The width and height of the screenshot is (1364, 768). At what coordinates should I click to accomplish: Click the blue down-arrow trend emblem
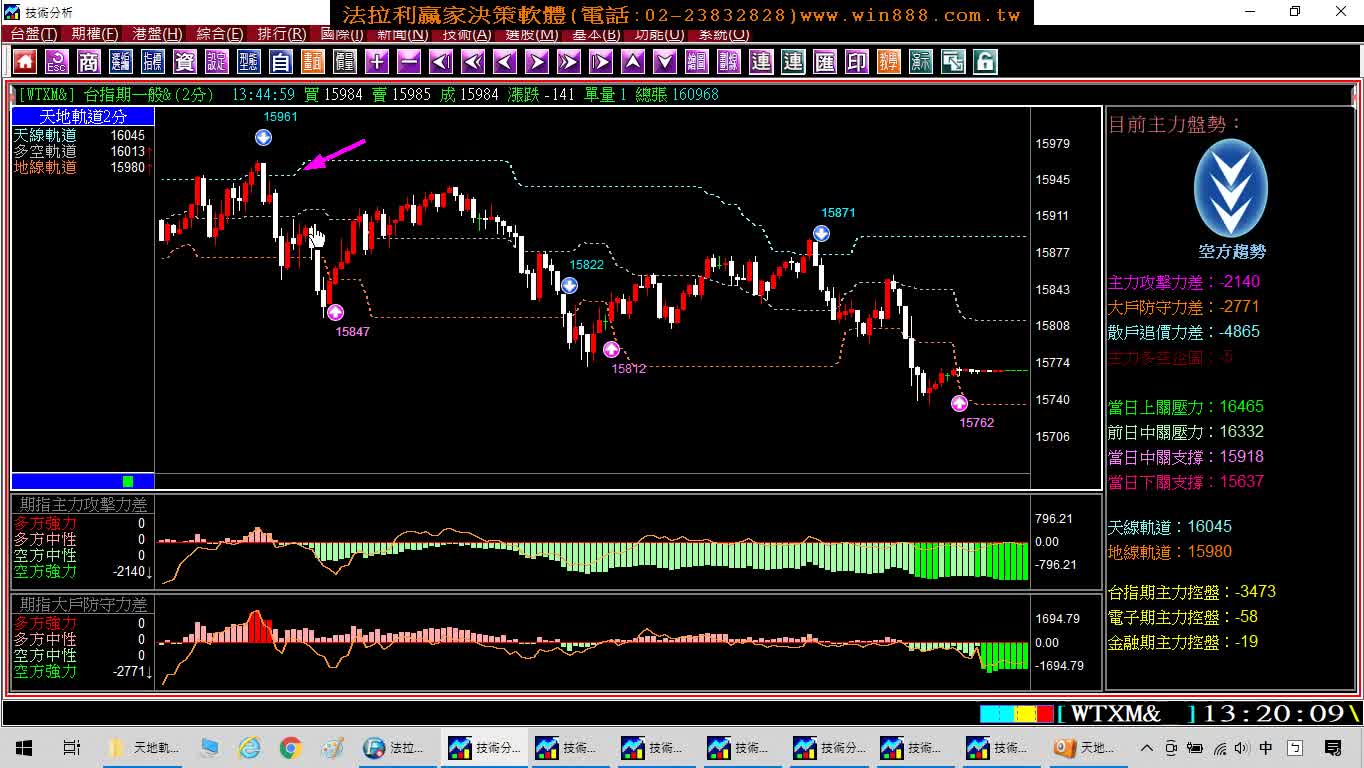point(1231,189)
